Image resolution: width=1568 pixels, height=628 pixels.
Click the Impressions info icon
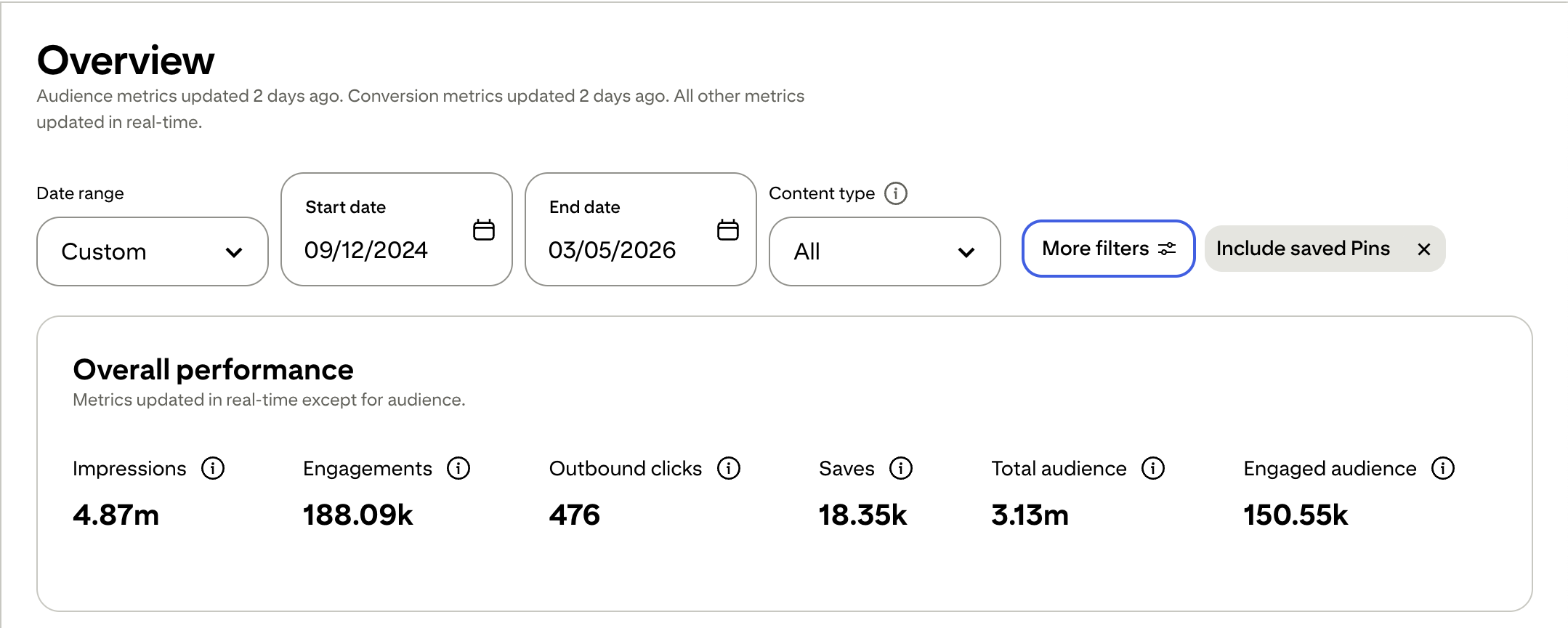point(213,468)
